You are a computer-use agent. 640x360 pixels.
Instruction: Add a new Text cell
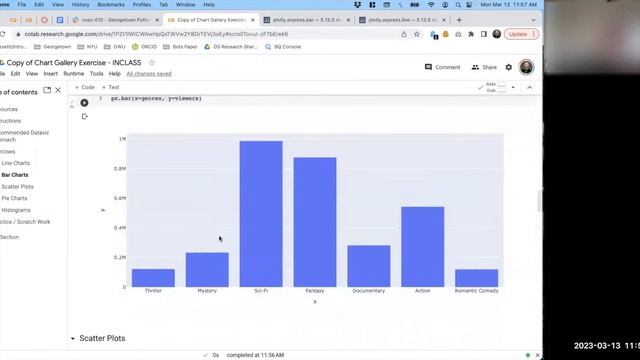coord(110,87)
